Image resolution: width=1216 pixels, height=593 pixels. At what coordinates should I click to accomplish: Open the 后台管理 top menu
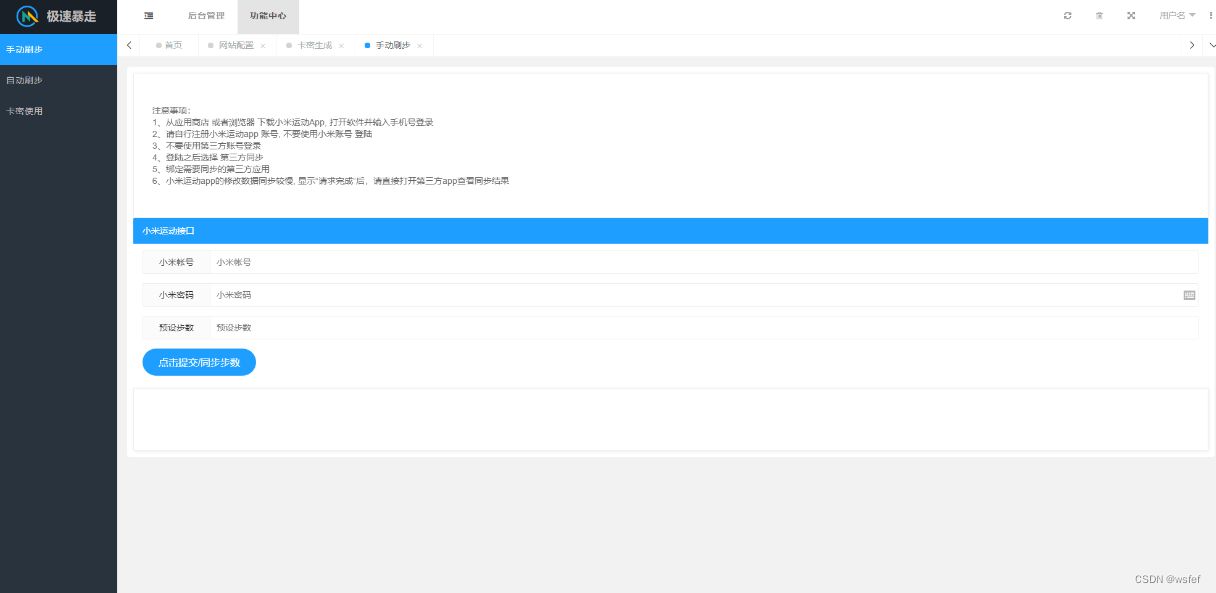pyautogui.click(x=206, y=16)
